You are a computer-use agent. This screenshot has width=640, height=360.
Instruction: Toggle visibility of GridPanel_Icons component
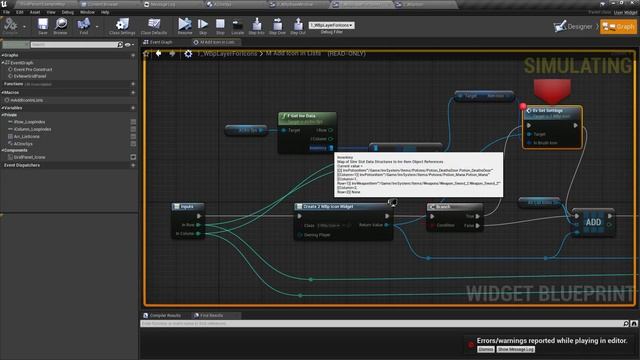[133, 157]
